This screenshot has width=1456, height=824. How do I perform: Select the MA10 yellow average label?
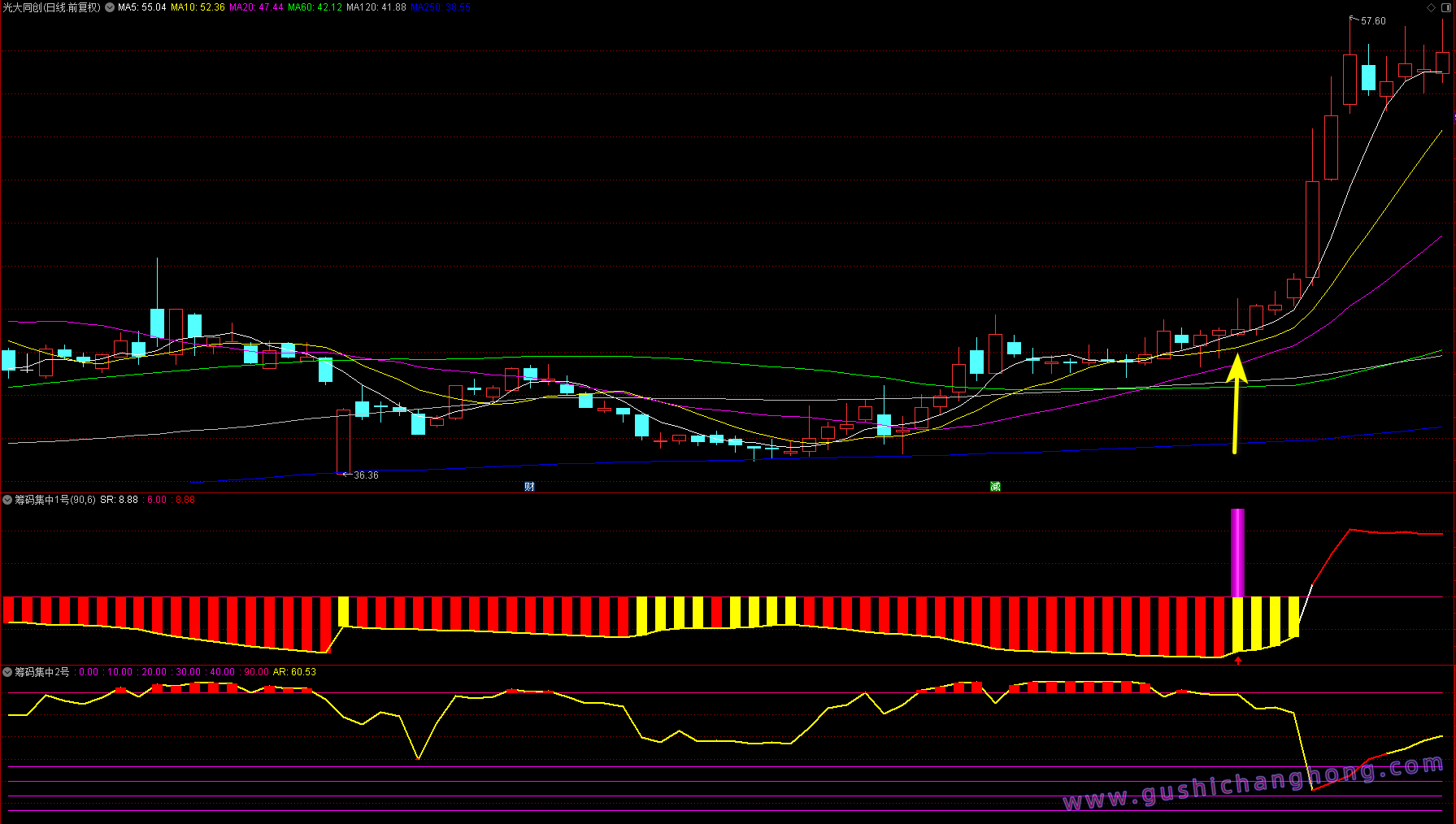198,7
